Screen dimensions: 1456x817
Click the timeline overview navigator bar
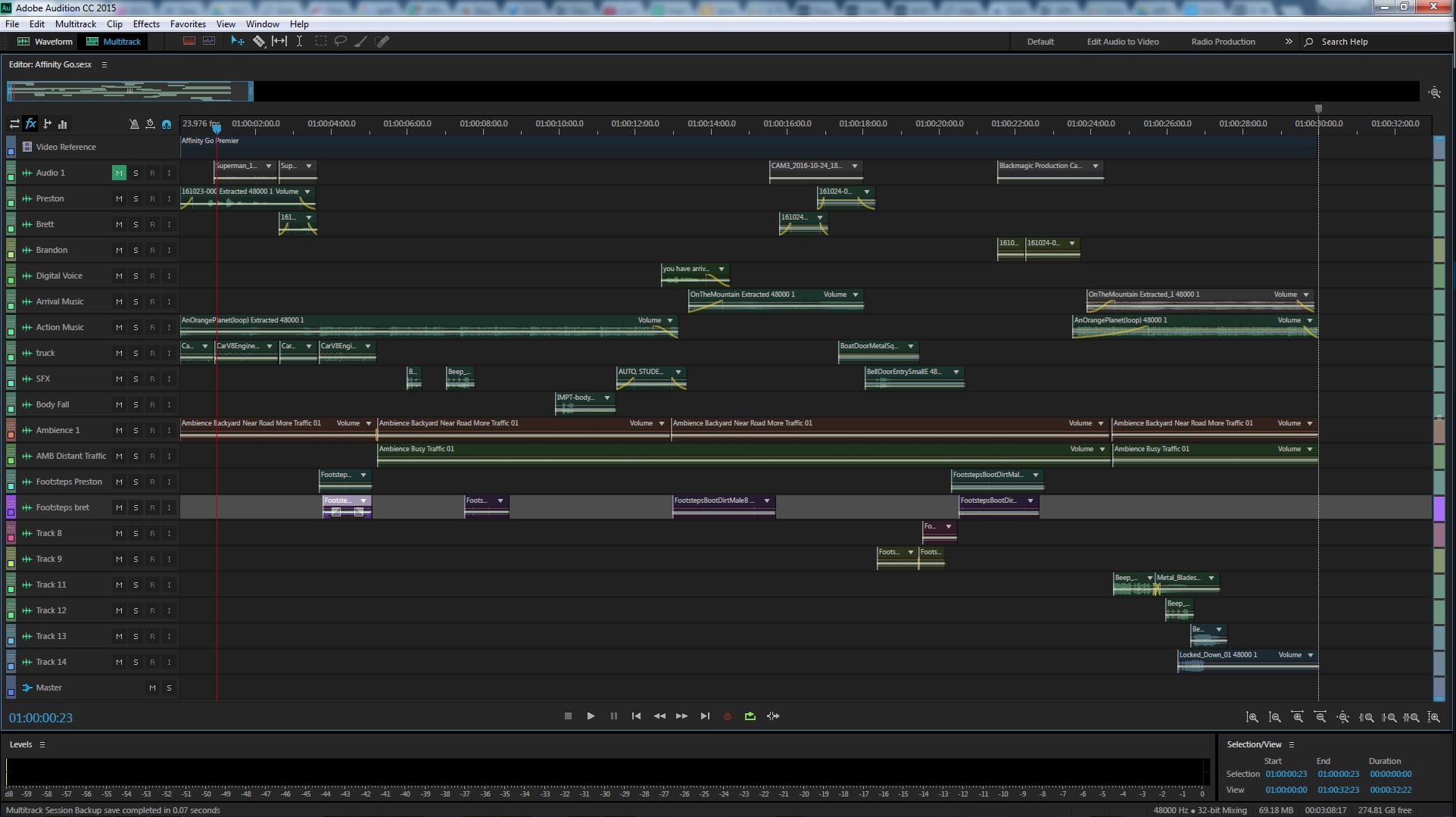click(713, 92)
